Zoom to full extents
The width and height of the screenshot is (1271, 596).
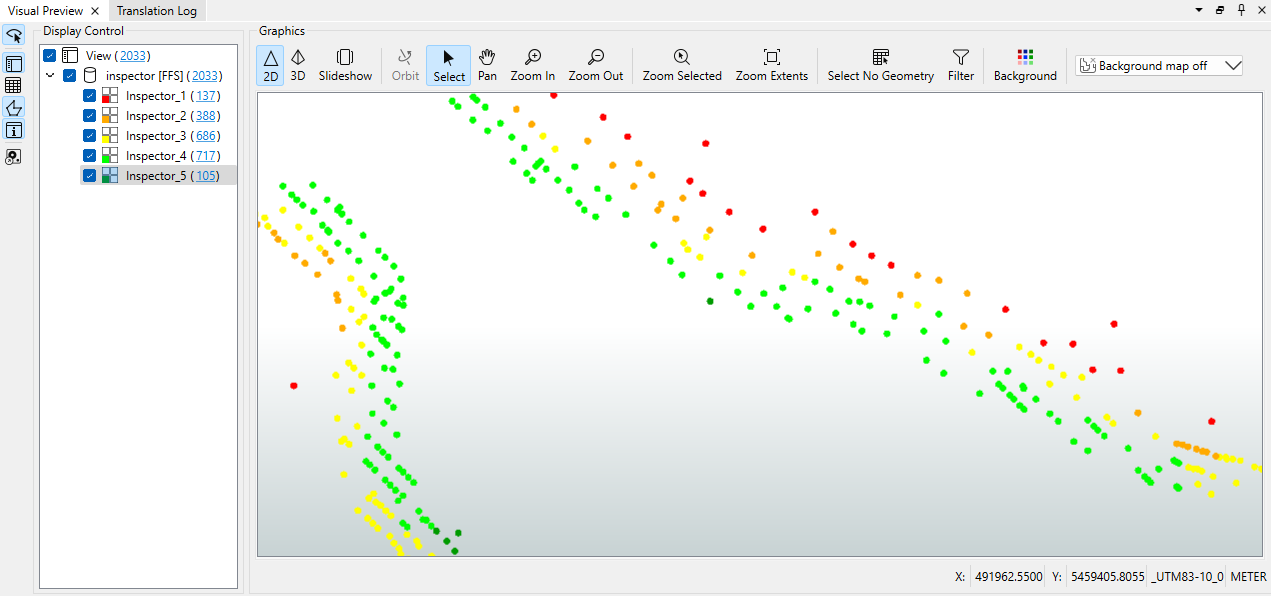tap(771, 65)
